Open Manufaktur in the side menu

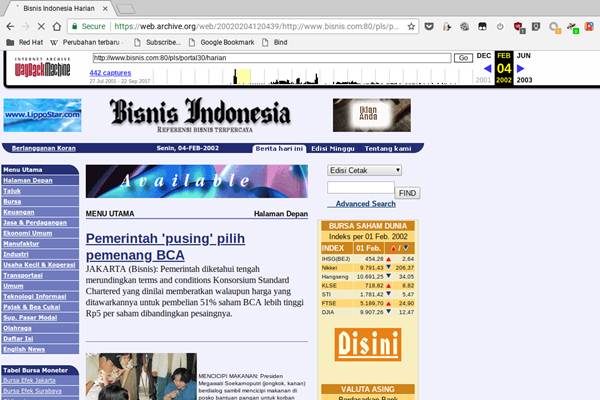click(x=21, y=243)
